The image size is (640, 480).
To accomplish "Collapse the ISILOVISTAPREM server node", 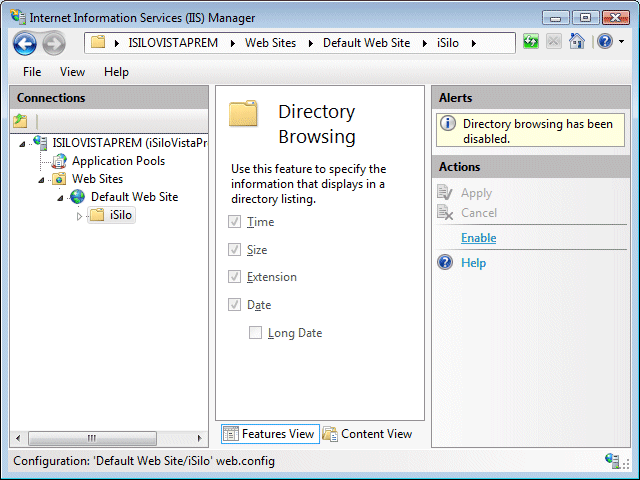I will click(23, 143).
